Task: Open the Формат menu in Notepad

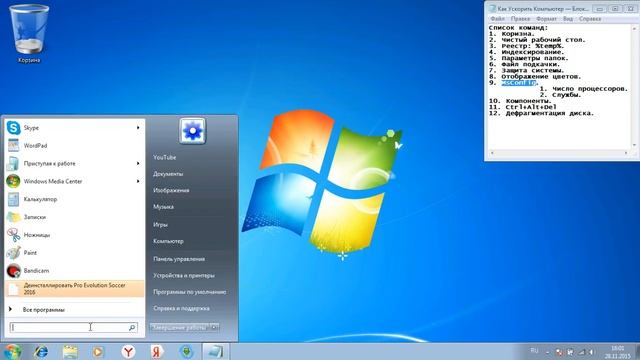Action: click(546, 19)
